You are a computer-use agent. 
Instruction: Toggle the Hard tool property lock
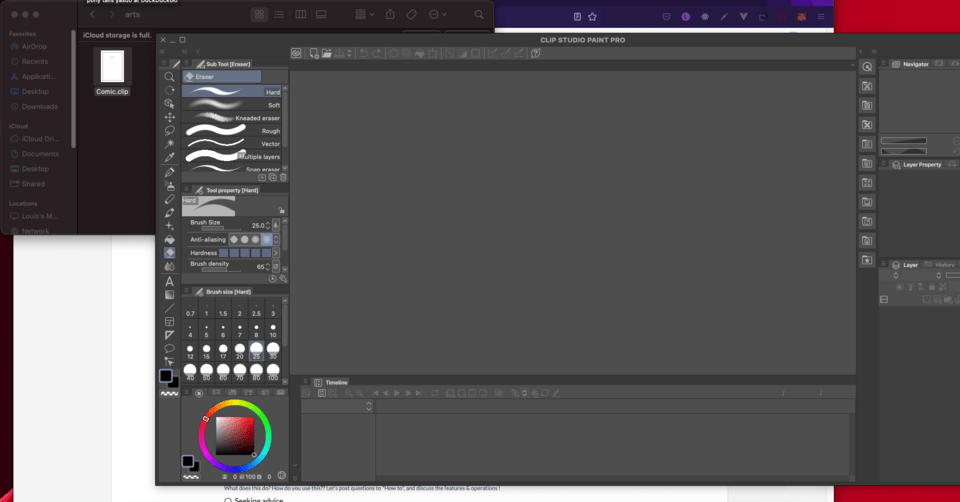tap(281, 210)
